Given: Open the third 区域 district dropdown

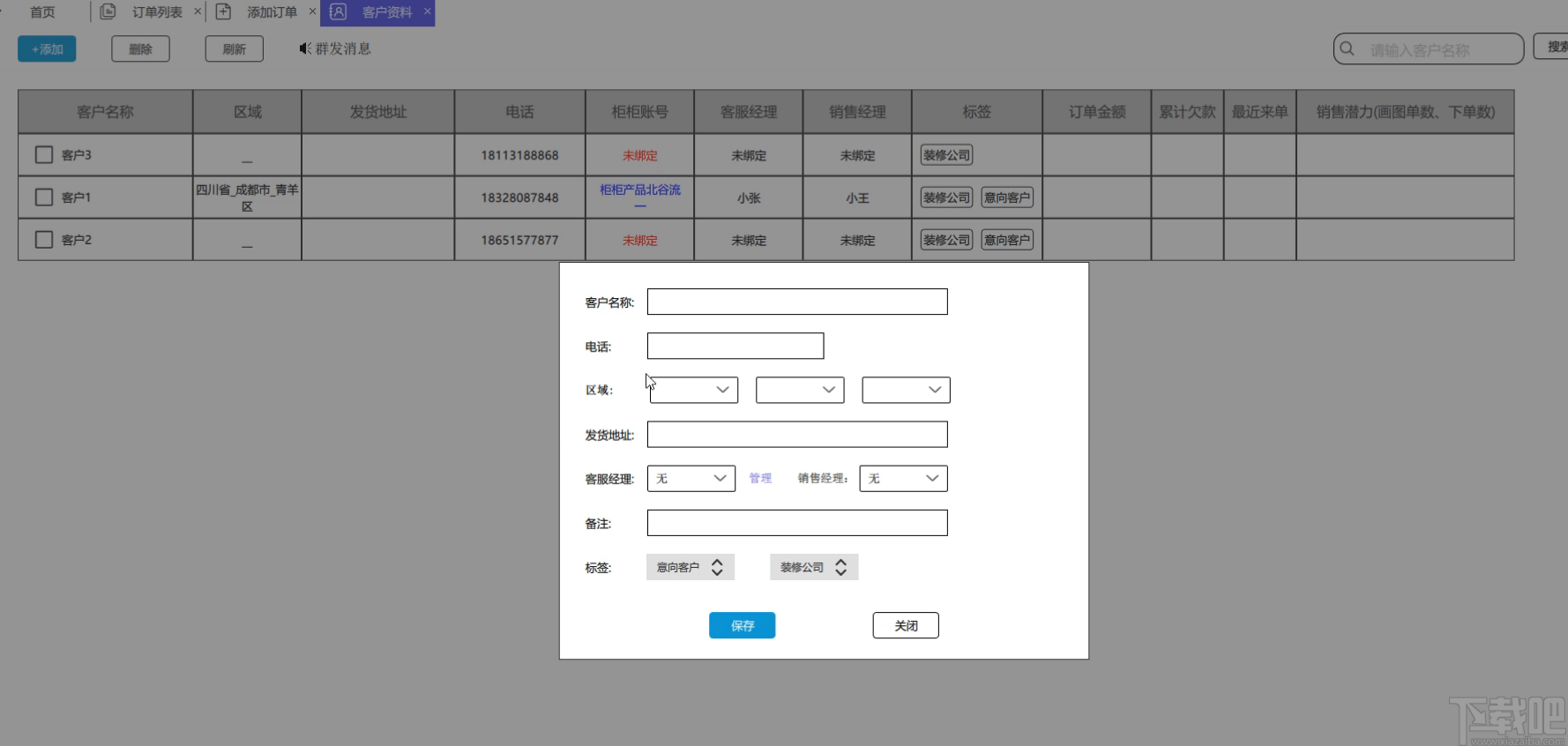Looking at the screenshot, I should click(x=906, y=390).
